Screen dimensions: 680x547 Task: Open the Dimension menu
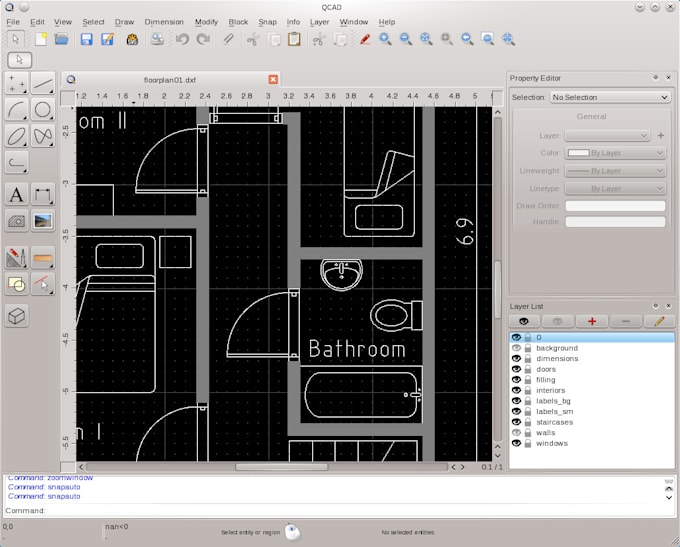[164, 22]
